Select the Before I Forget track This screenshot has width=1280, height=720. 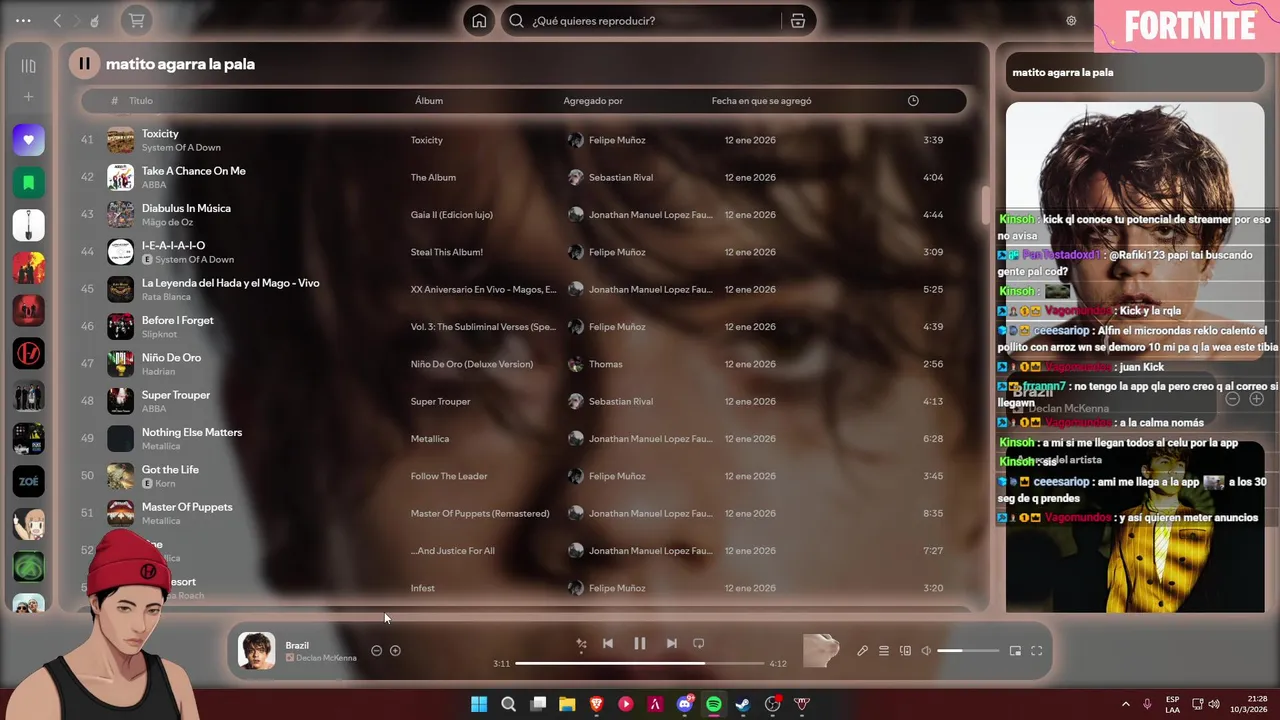[178, 320]
